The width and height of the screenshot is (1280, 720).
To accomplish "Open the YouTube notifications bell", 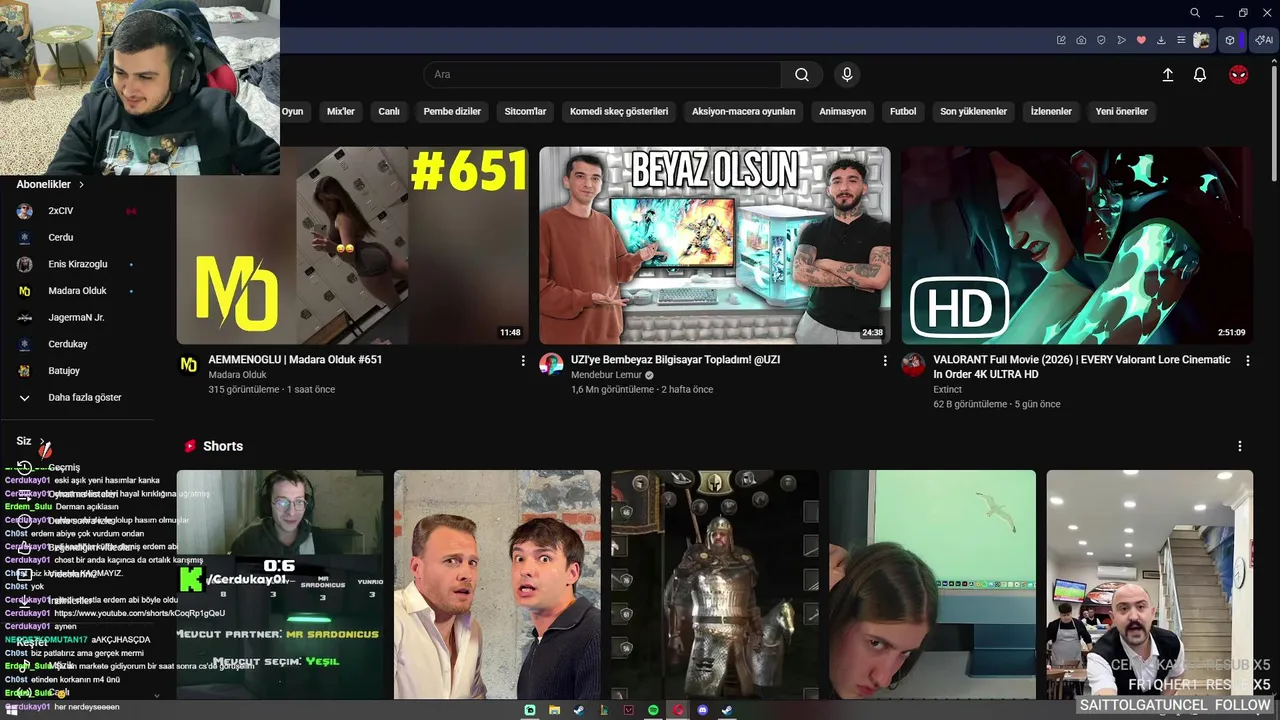I will [1200, 75].
